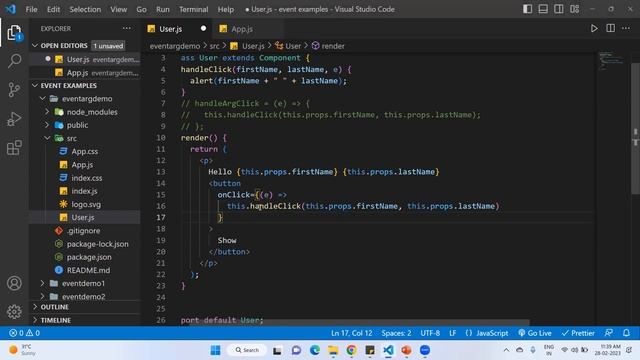Expand the eventdemo1 folder
Image resolution: width=640 pixels, height=360 pixels.
[43, 283]
